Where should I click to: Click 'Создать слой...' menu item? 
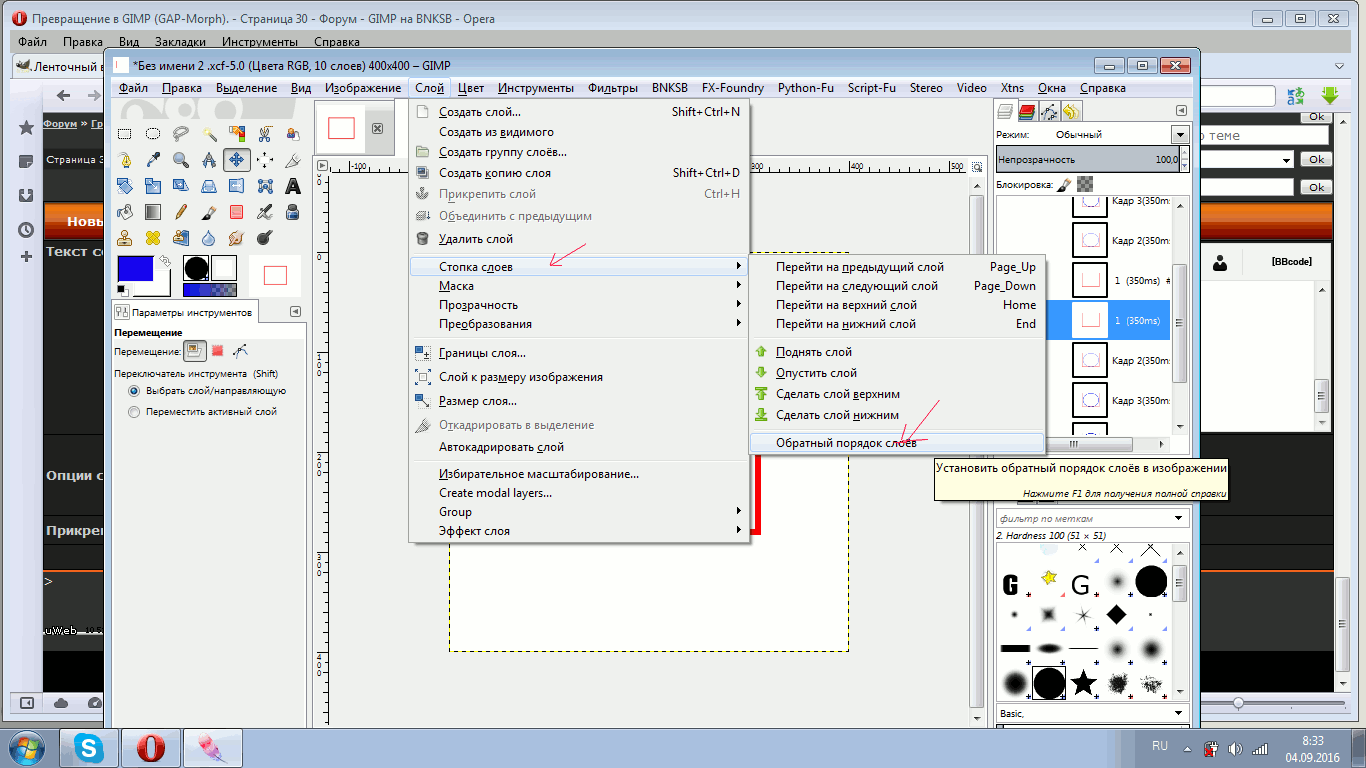[x=580, y=112]
